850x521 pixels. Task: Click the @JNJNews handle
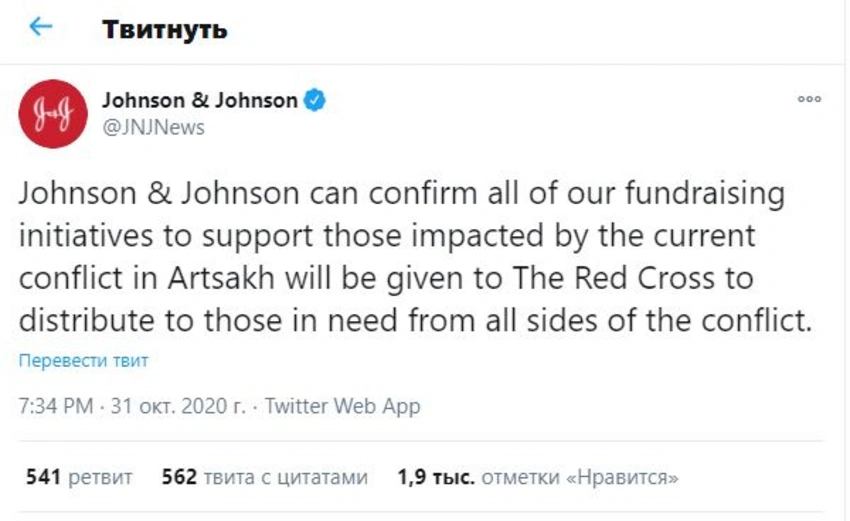[x=153, y=127]
